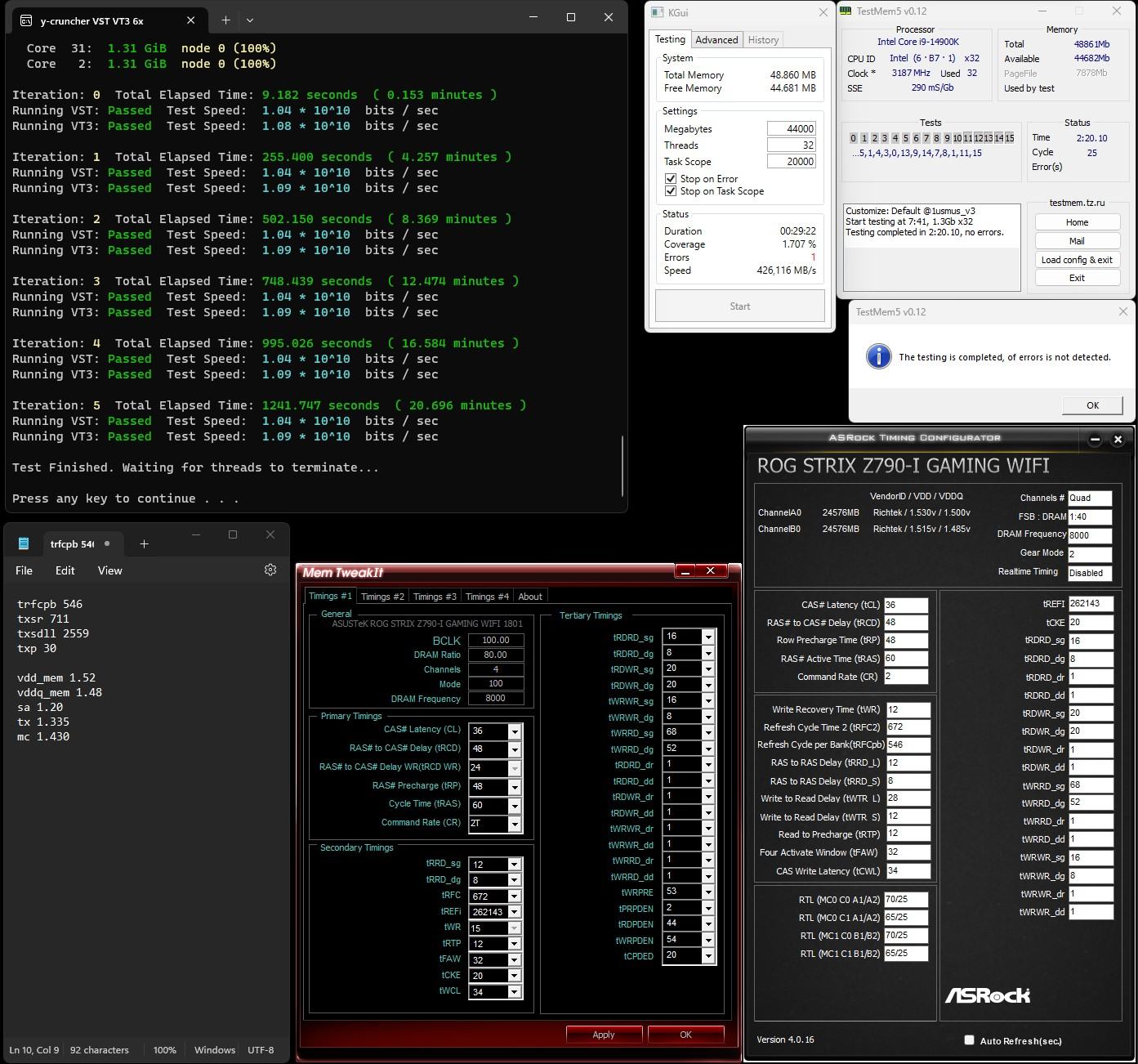Image resolution: width=1138 pixels, height=1064 pixels.
Task: Expand Command Rate (CR) dropdown
Action: tap(515, 824)
